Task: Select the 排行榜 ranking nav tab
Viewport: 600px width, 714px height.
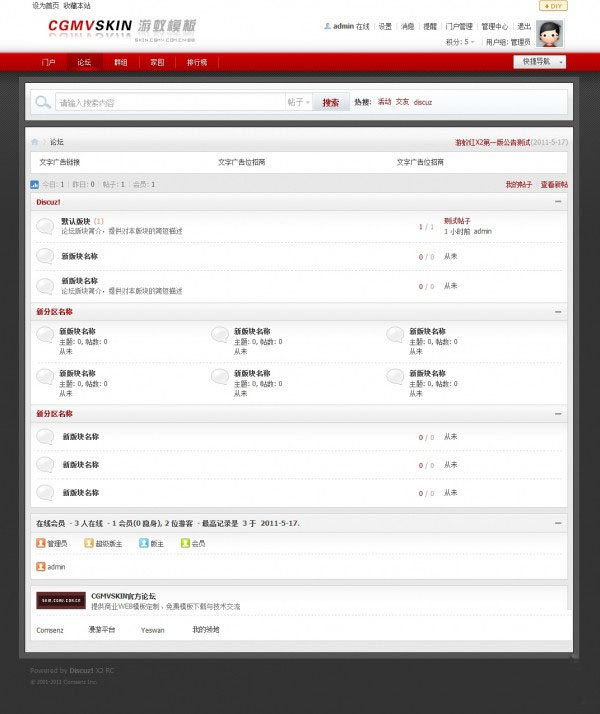Action: [197, 62]
